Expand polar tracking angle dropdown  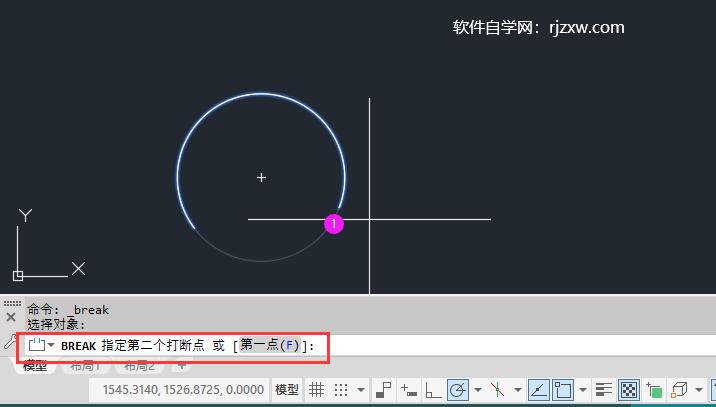[x=478, y=390]
